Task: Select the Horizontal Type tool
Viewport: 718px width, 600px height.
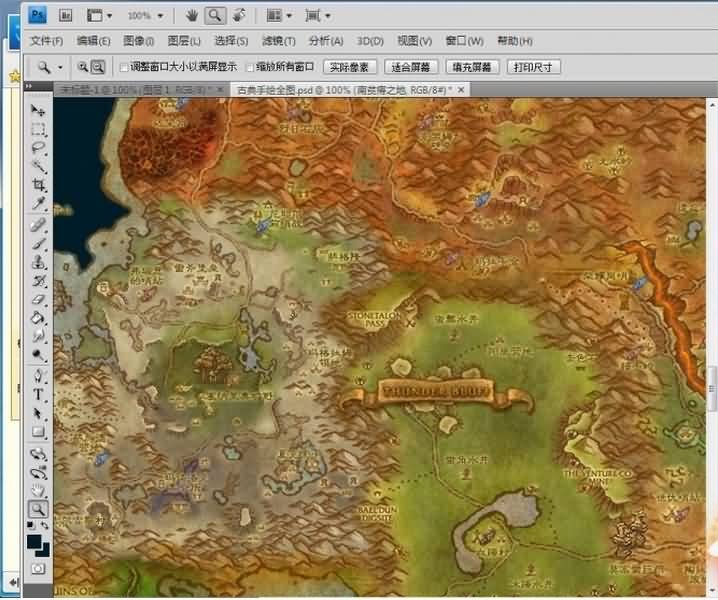Action: tap(38, 395)
